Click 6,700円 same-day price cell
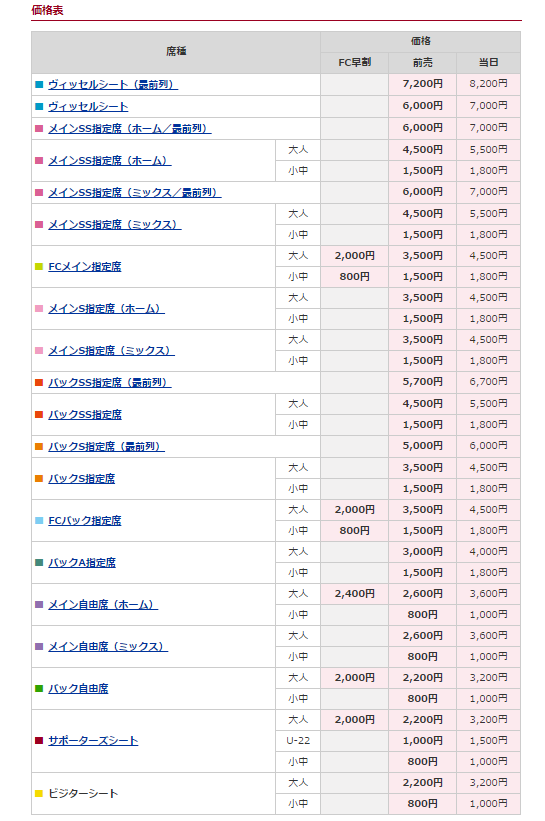 [488, 382]
